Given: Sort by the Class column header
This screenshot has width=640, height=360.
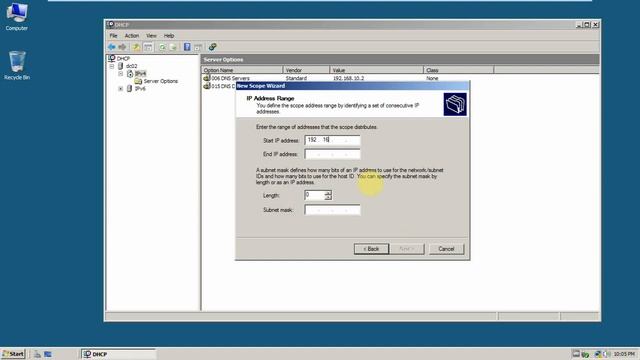Looking at the screenshot, I should [x=459, y=70].
